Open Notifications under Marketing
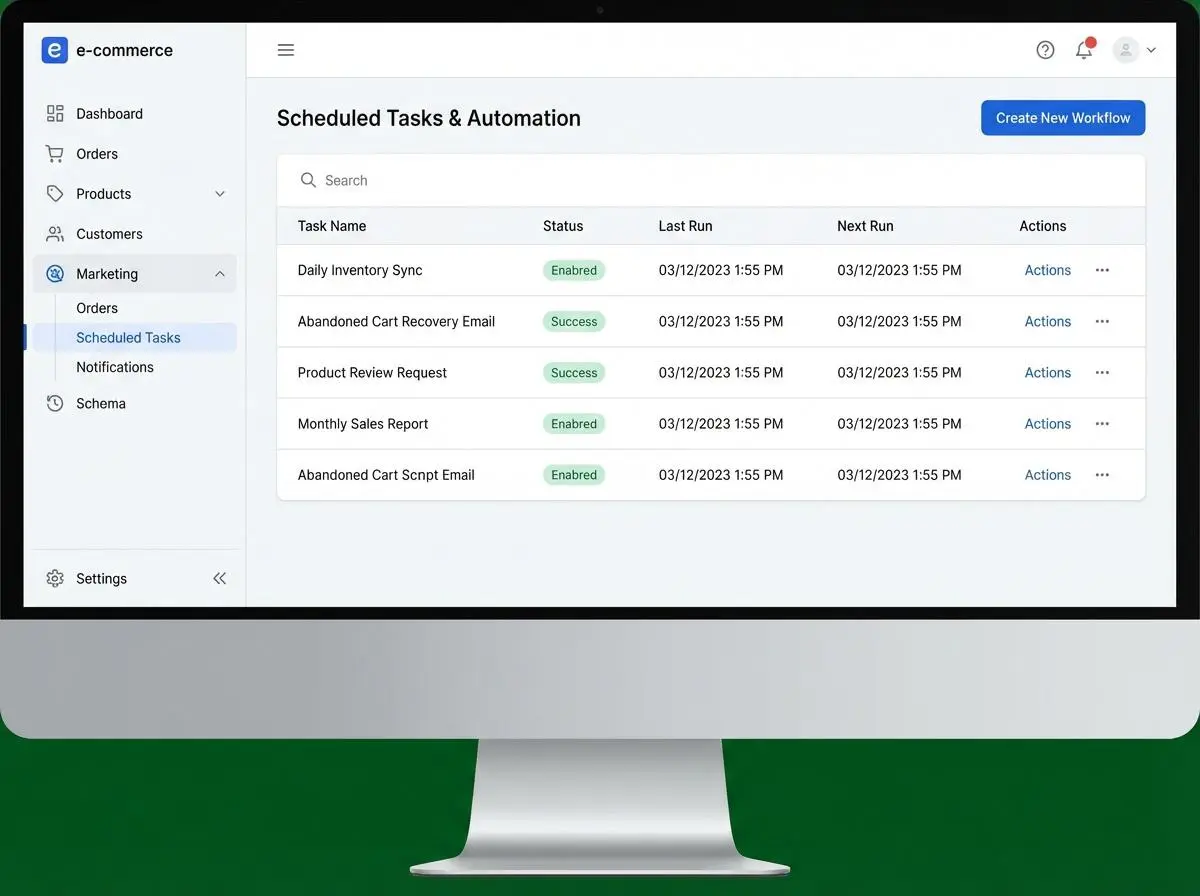Screen dimensions: 1200x896 click(115, 367)
